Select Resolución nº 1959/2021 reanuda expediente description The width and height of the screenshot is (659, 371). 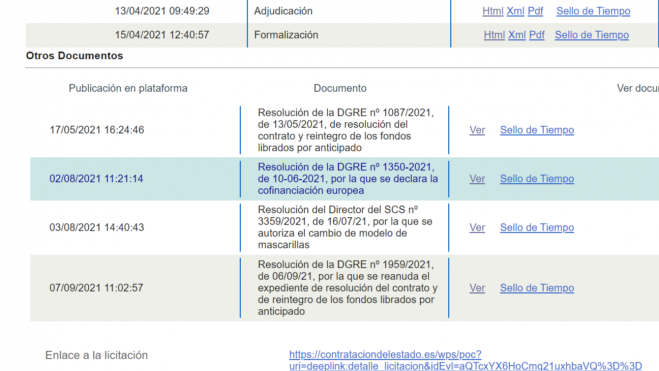coord(348,288)
